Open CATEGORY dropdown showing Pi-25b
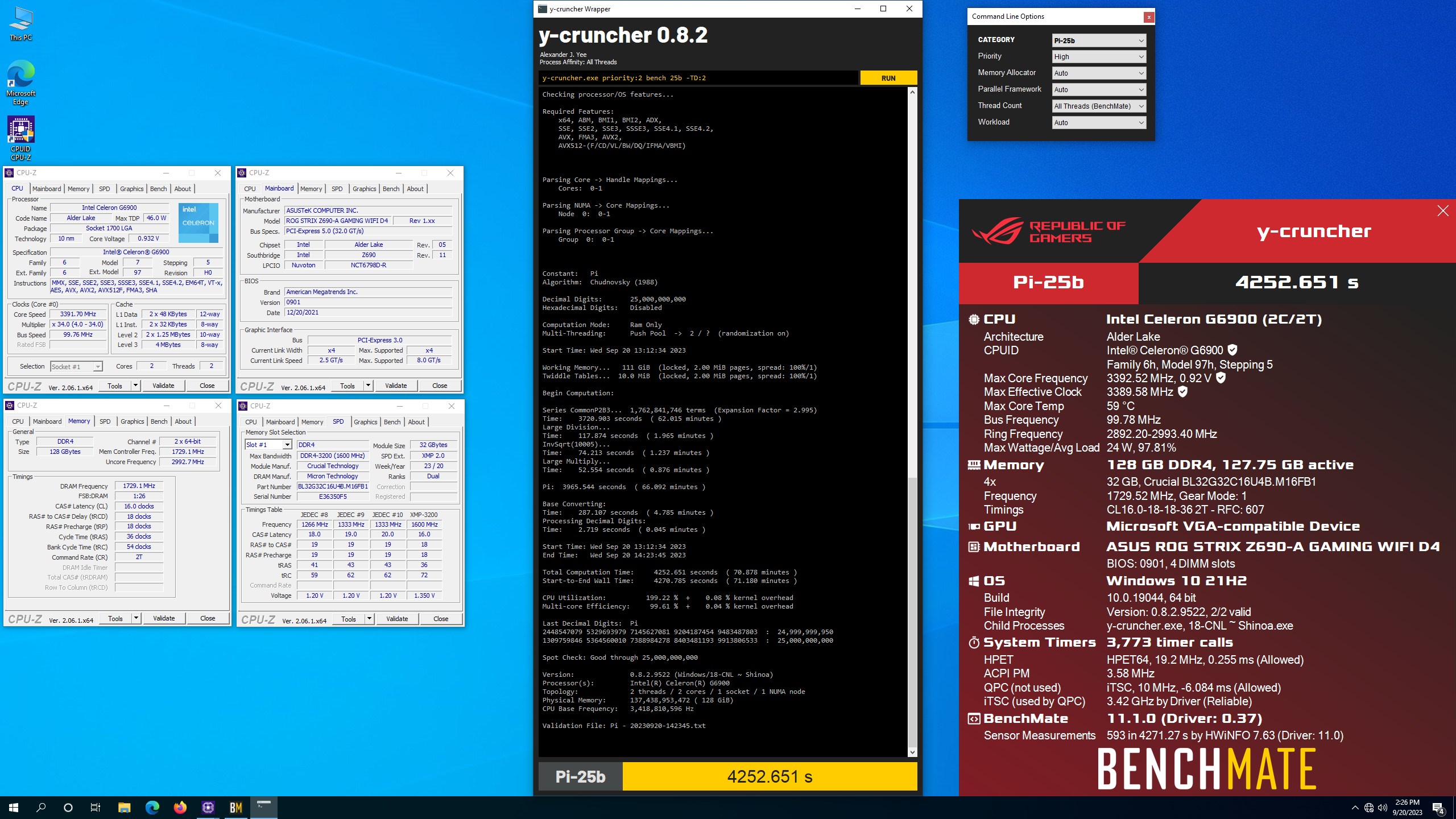The image size is (1456, 819). pyautogui.click(x=1099, y=40)
